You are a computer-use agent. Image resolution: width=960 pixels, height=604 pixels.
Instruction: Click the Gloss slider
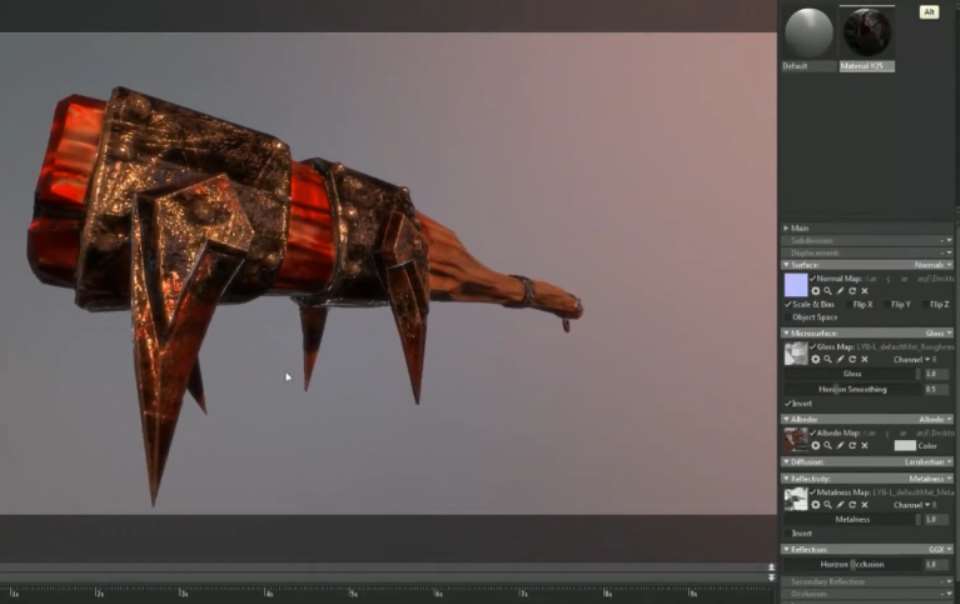[852, 373]
